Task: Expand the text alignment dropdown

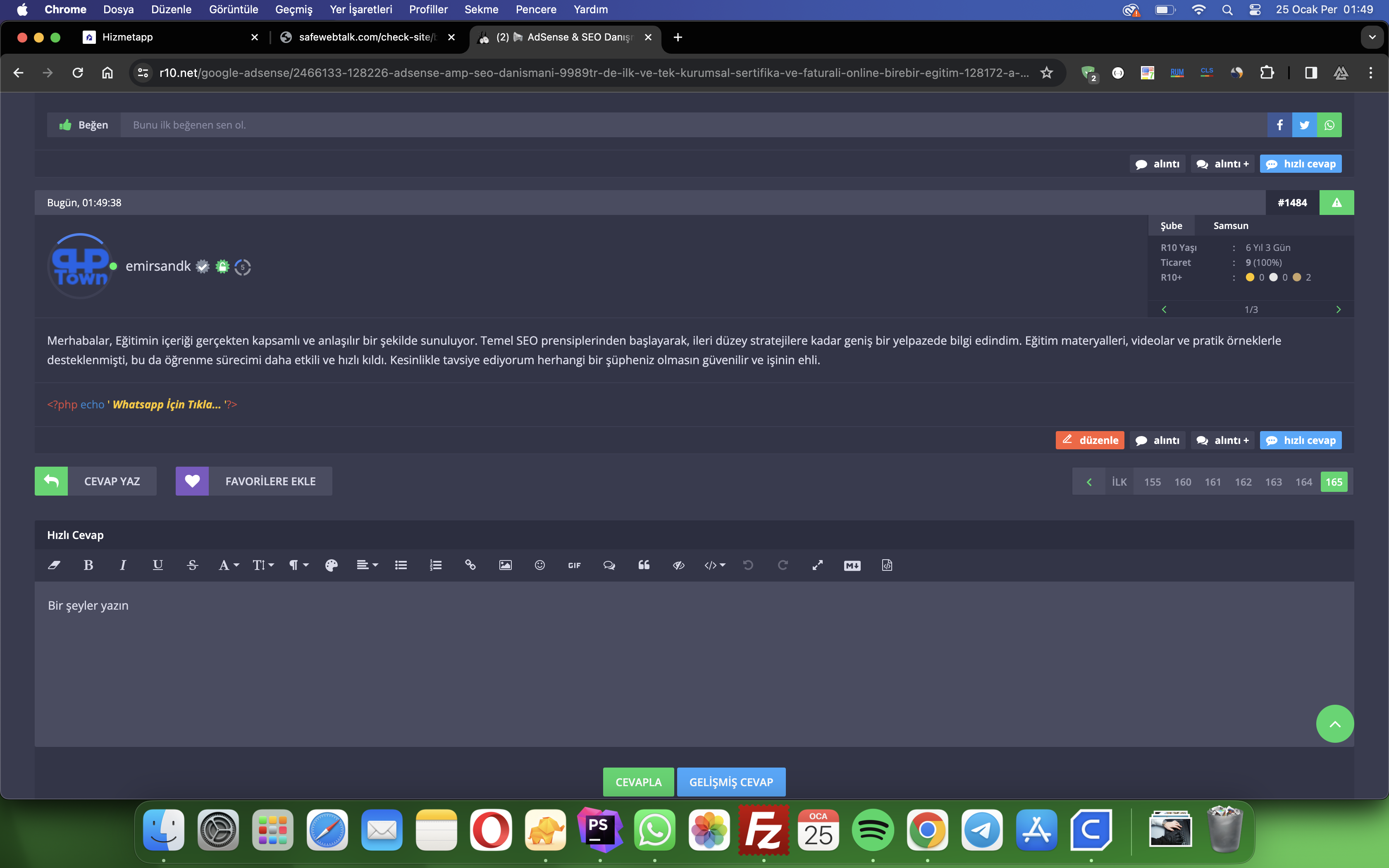Action: coord(367,565)
